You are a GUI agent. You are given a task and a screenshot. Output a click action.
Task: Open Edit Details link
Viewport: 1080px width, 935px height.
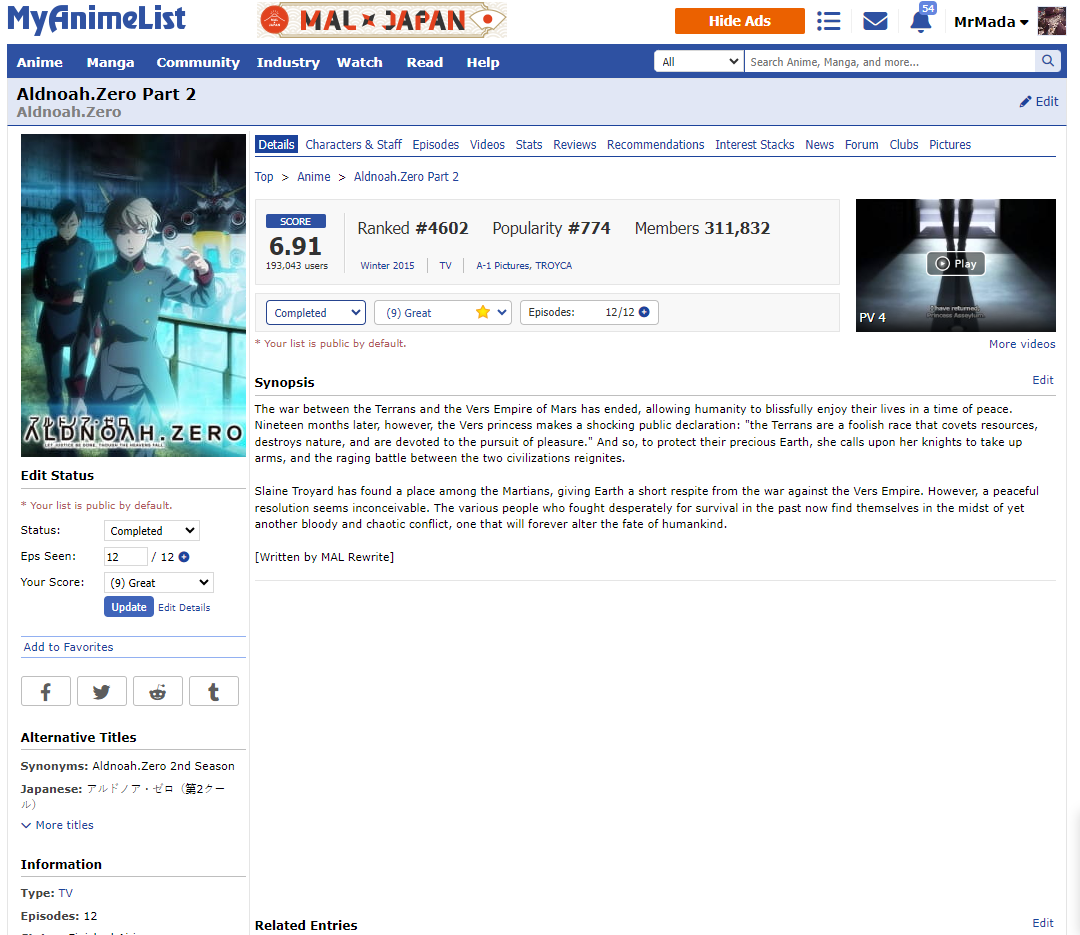(x=184, y=608)
